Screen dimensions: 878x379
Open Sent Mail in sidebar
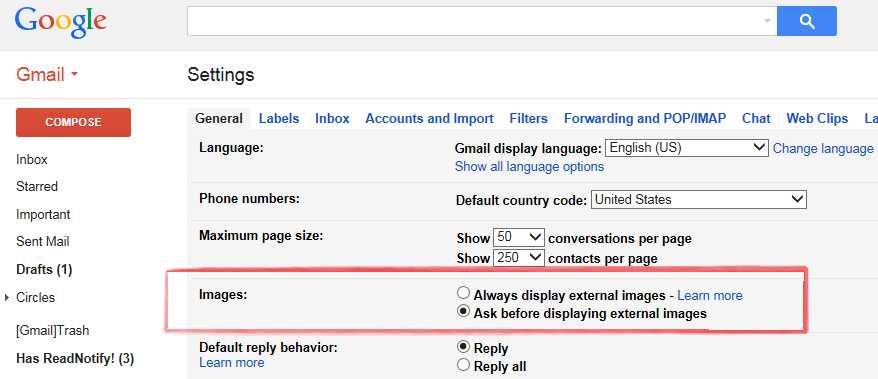[43, 242]
